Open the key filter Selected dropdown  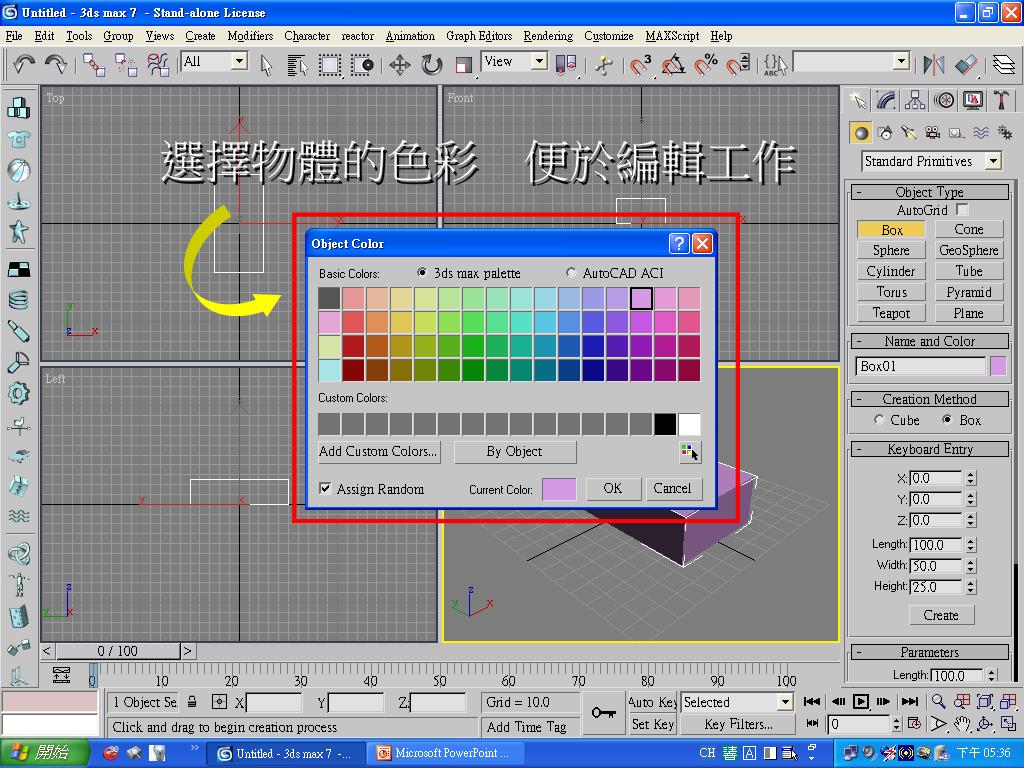pos(785,702)
